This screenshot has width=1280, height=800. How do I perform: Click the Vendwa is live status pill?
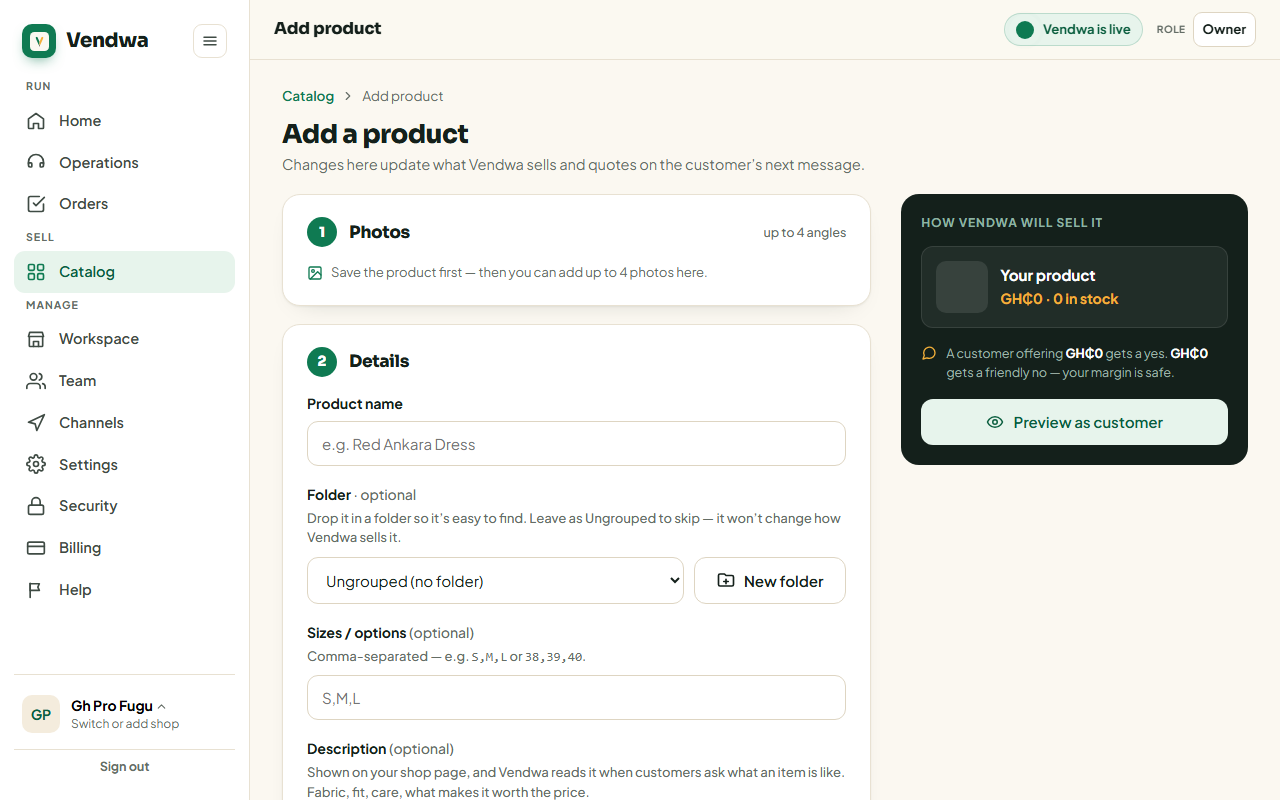point(1073,30)
